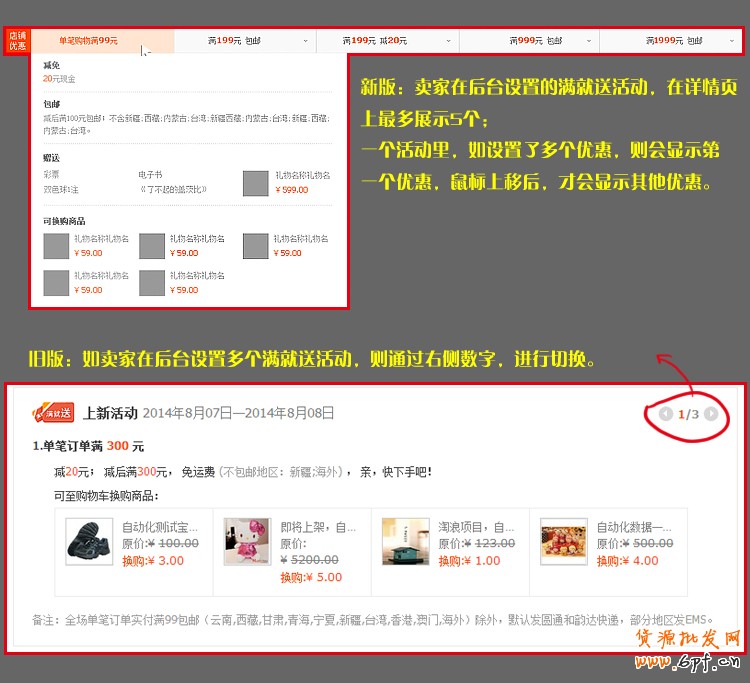The width and height of the screenshot is (750, 683).
Task: Click the 店铺优惠 red label
Action: [17, 40]
